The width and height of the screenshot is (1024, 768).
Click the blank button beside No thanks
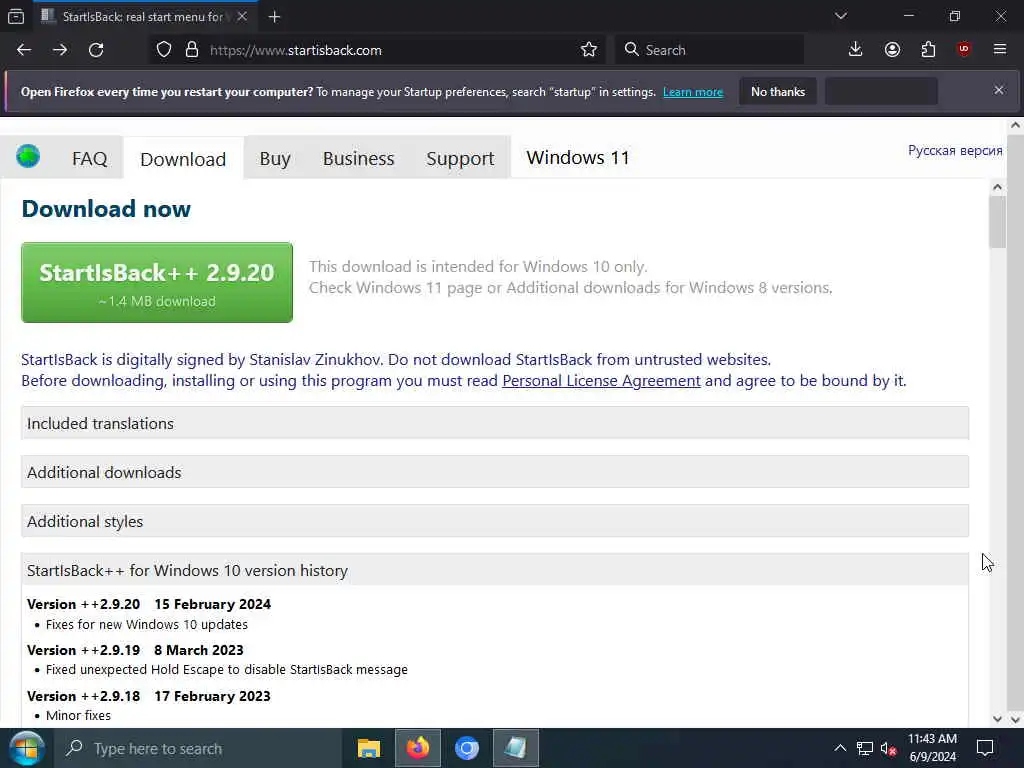tap(881, 91)
